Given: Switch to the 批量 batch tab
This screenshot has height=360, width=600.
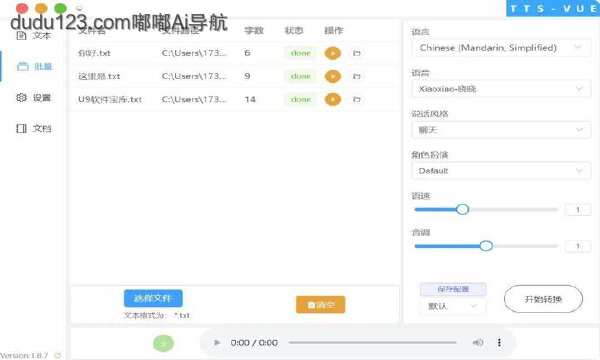Looking at the screenshot, I should (x=34, y=67).
